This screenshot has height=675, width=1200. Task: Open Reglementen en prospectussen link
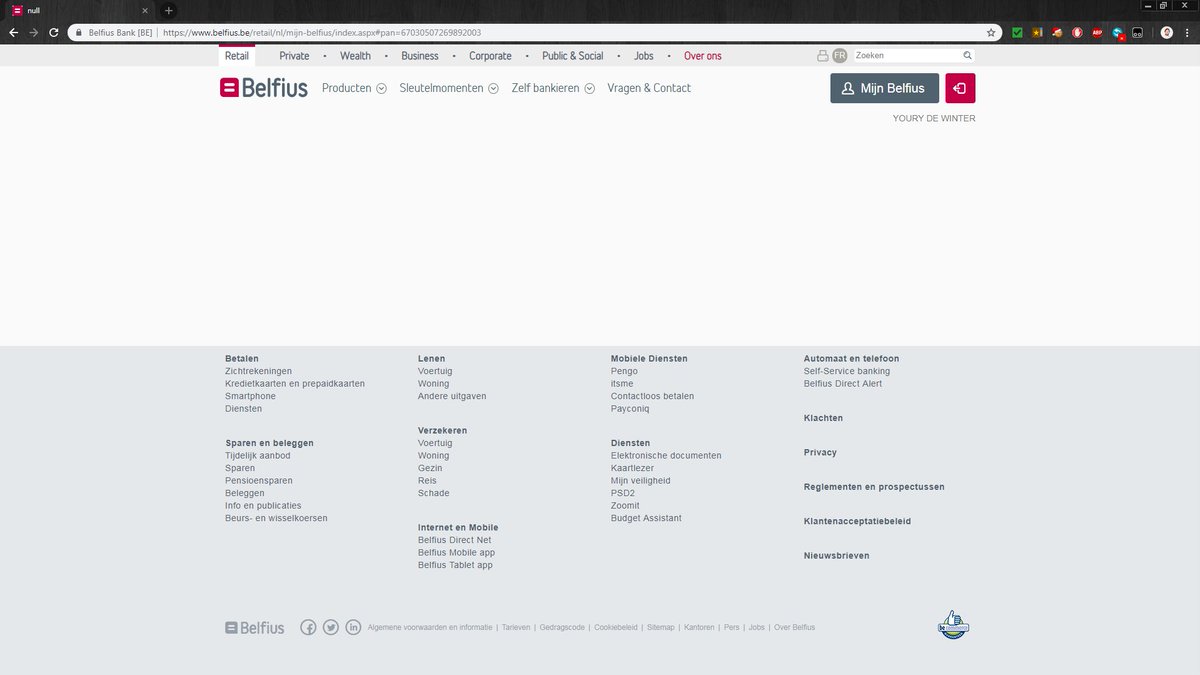click(874, 487)
